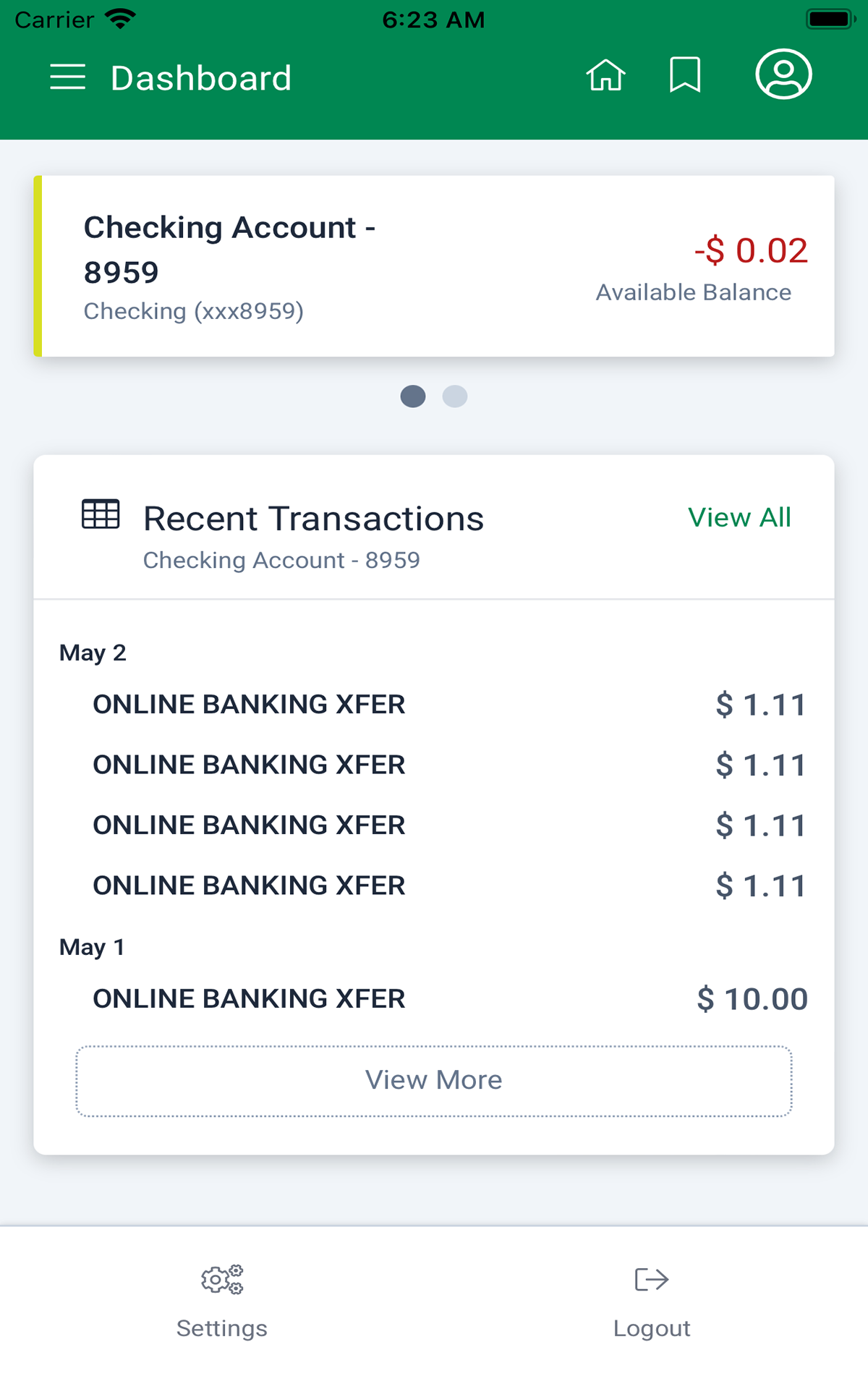Open the user profile icon

(783, 75)
